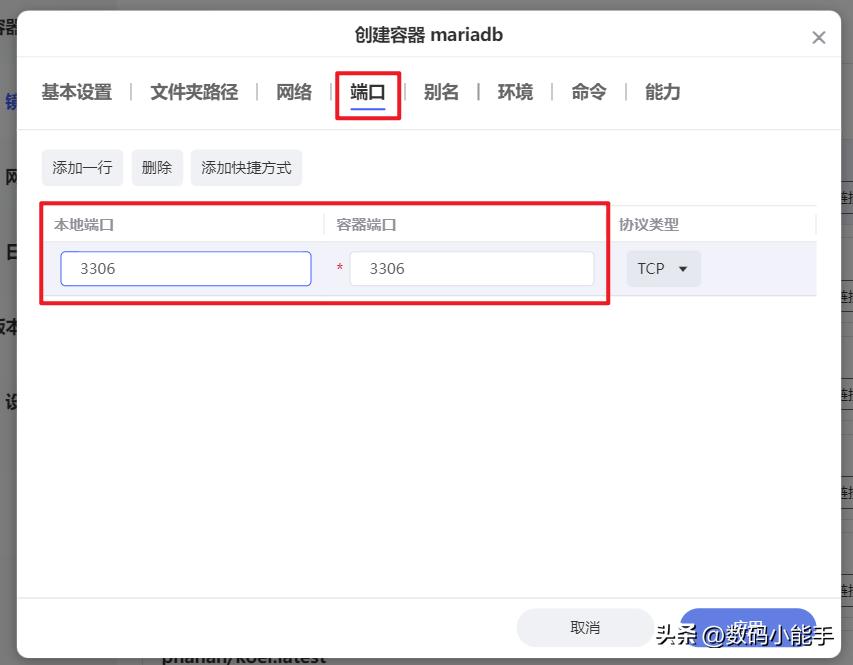The width and height of the screenshot is (853, 665).
Task: Close the 创建容器 mariadb dialog
Action: coord(818,38)
